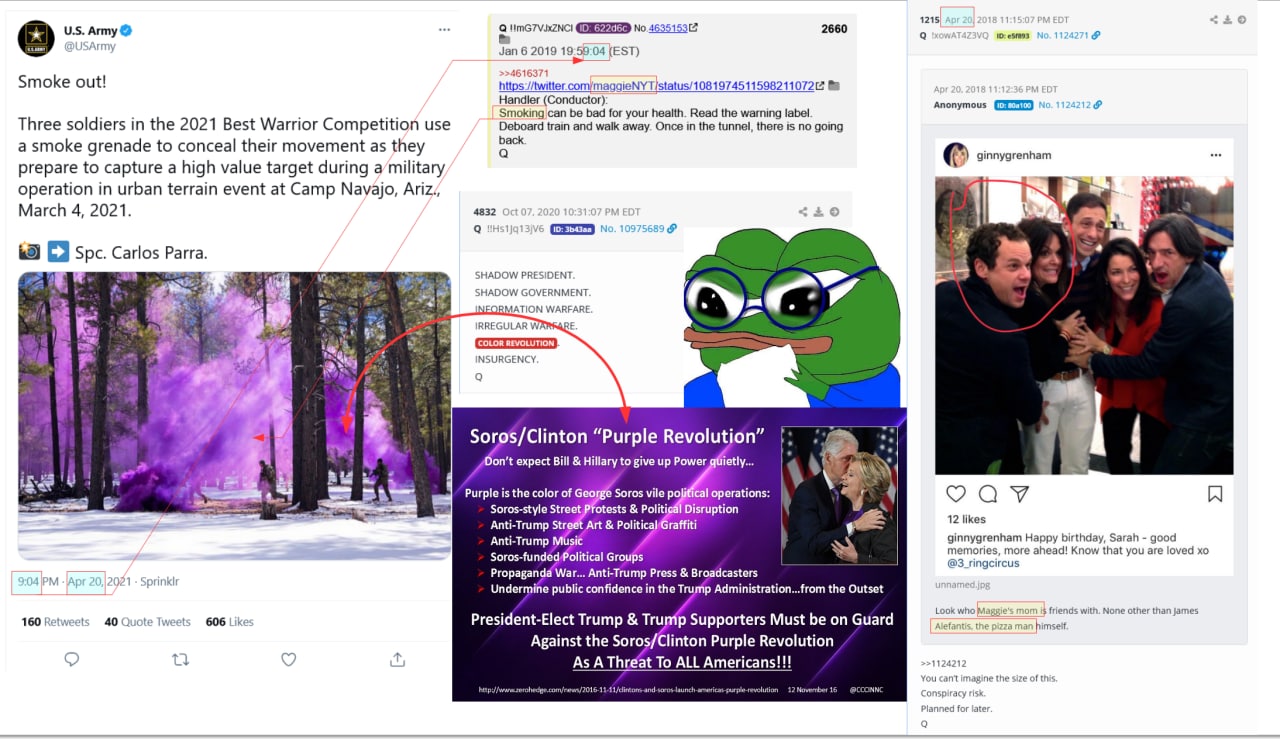Bookmark the ginnygrenham Instagram post
This screenshot has height=739, width=1280.
1215,494
